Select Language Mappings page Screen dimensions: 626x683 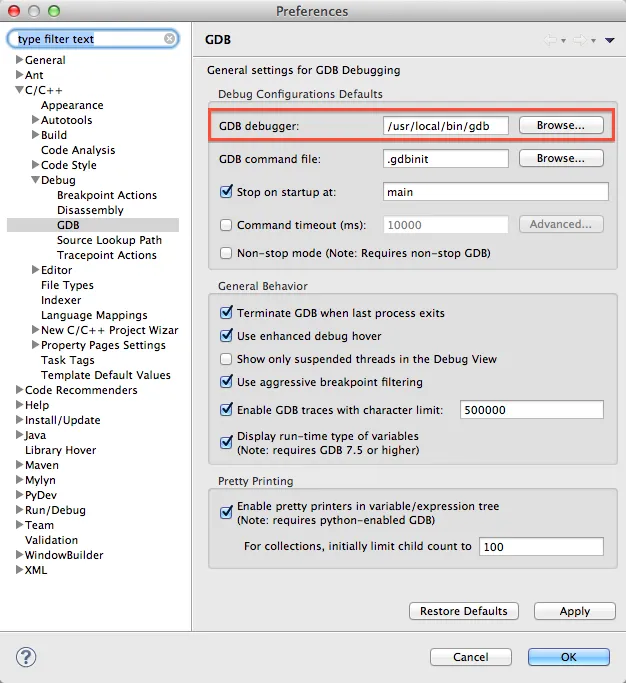tap(94, 315)
